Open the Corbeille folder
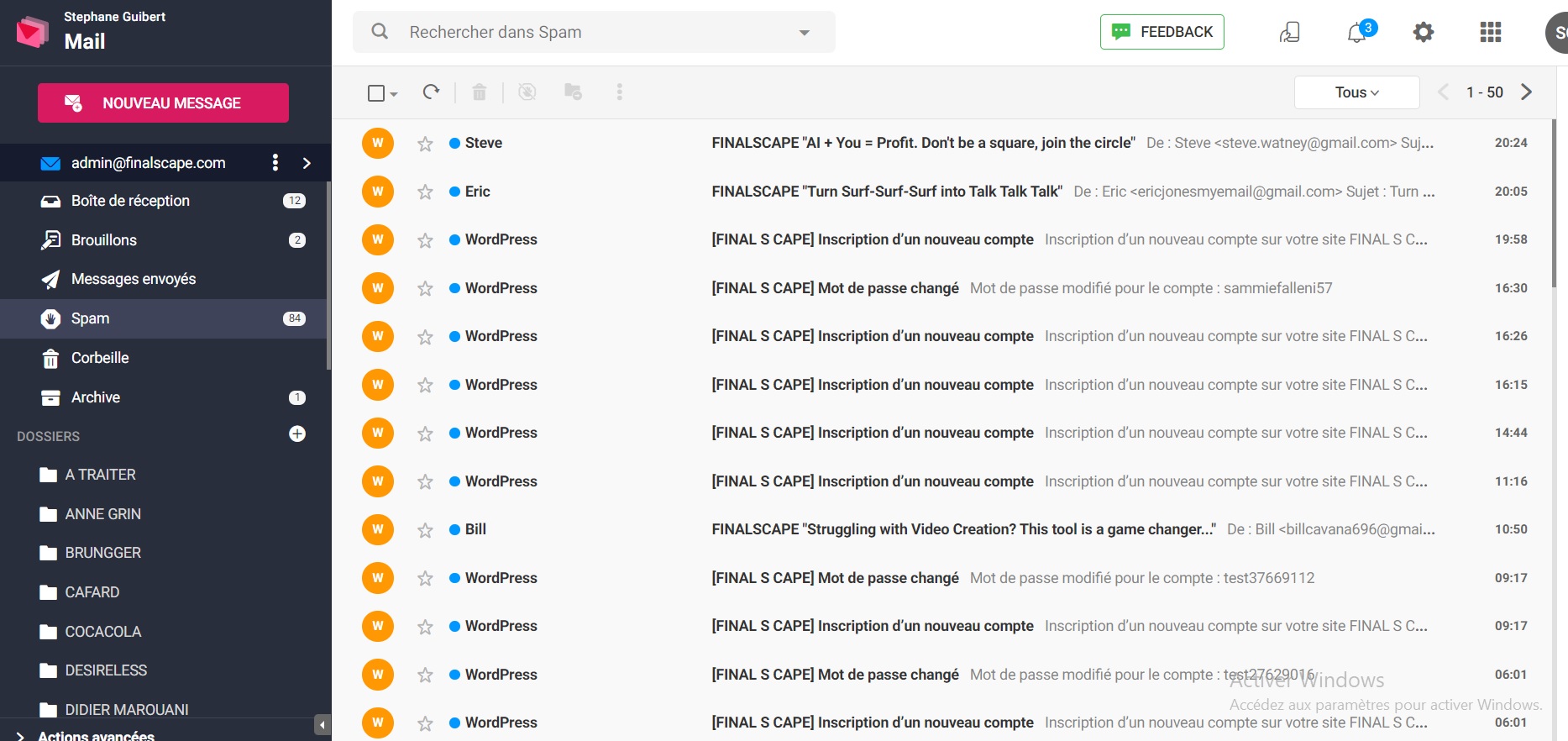Image resolution: width=1568 pixels, height=741 pixels. 164,358
